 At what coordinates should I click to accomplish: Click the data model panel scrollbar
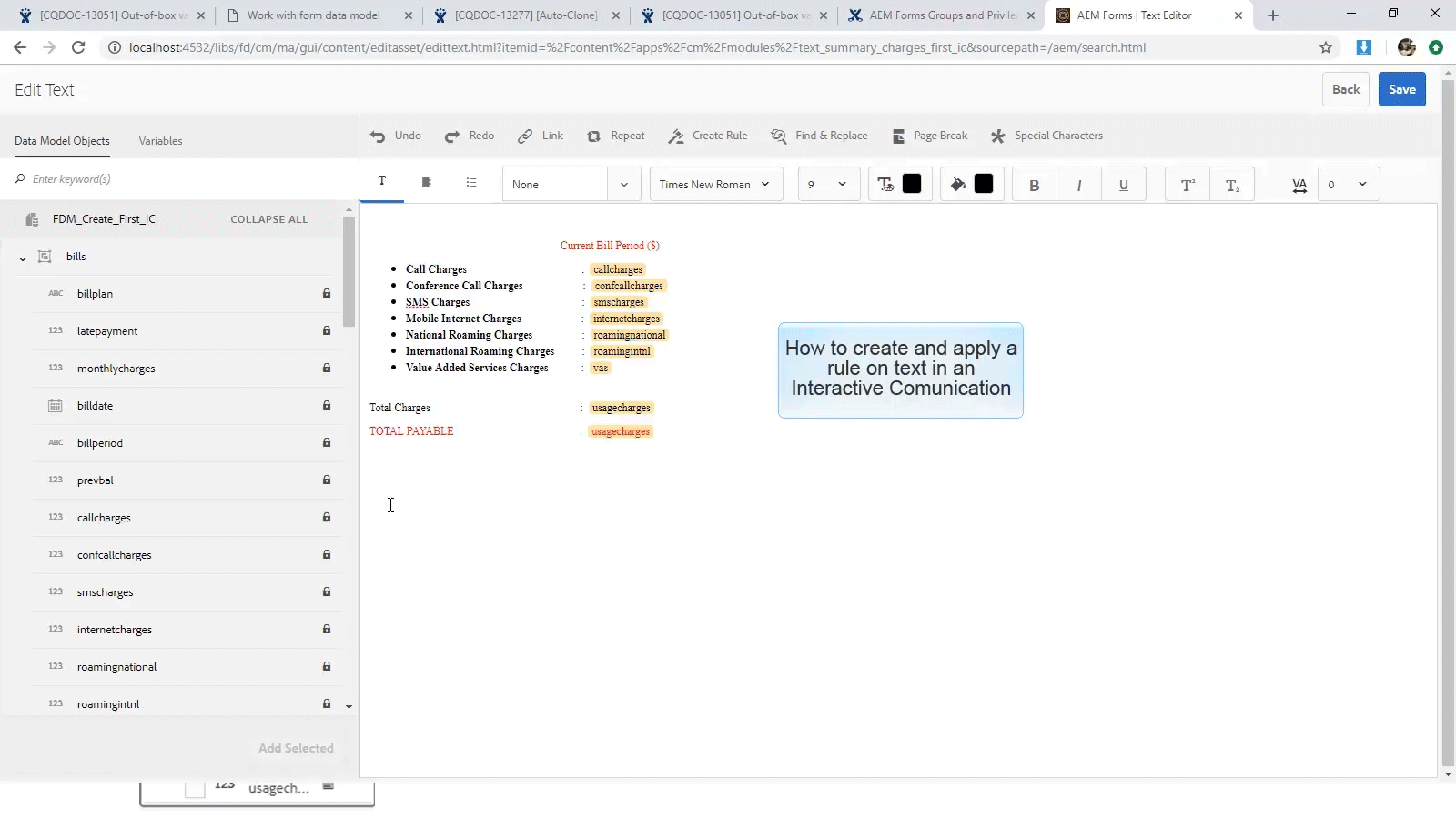[349, 273]
